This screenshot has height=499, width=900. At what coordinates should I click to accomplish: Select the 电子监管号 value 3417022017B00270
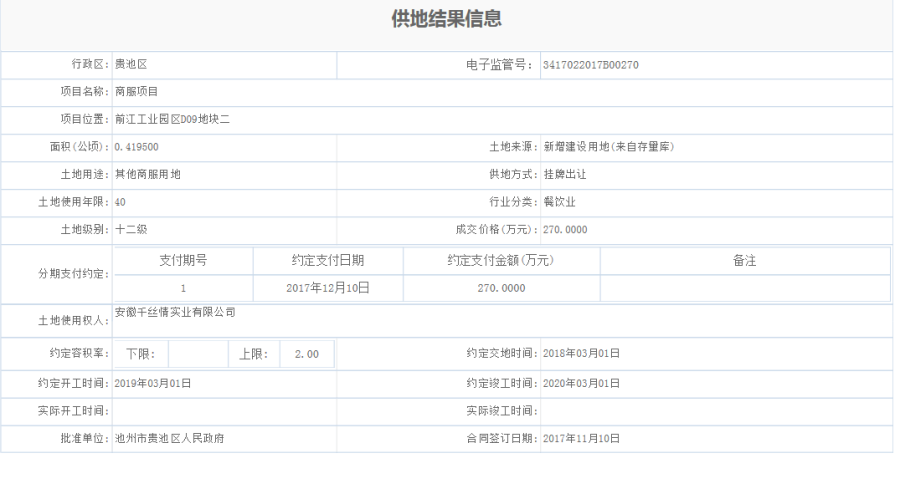(x=590, y=66)
